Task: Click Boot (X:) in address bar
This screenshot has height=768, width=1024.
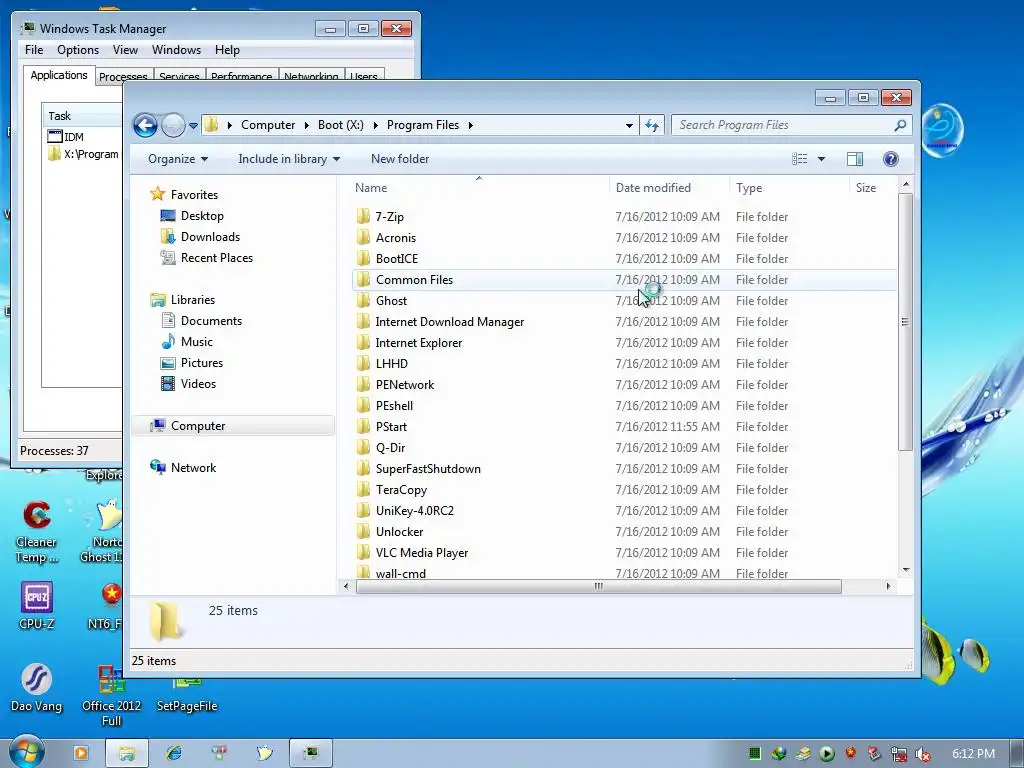Action: (340, 125)
